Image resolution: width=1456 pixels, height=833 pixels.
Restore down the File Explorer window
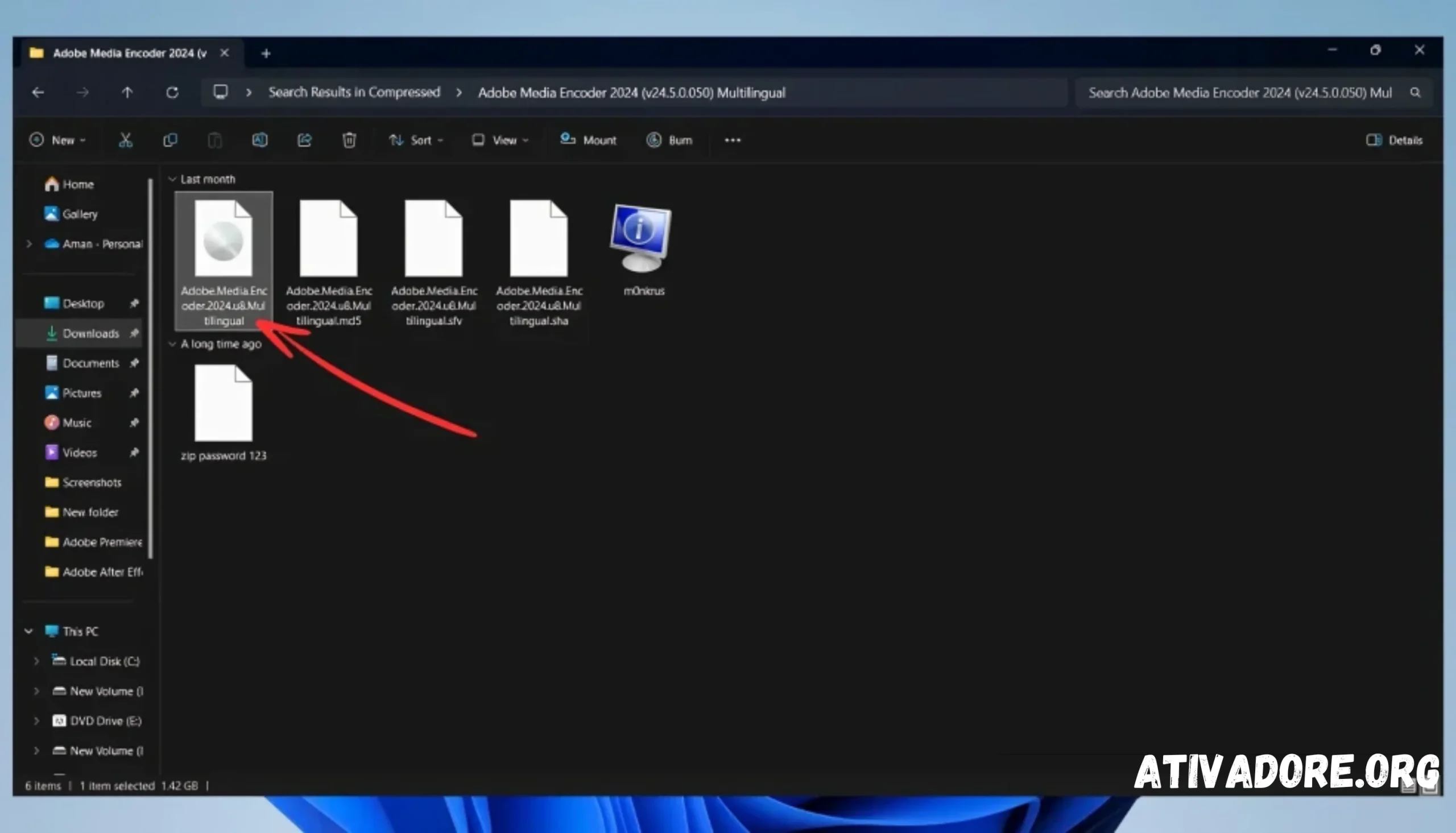1375,51
